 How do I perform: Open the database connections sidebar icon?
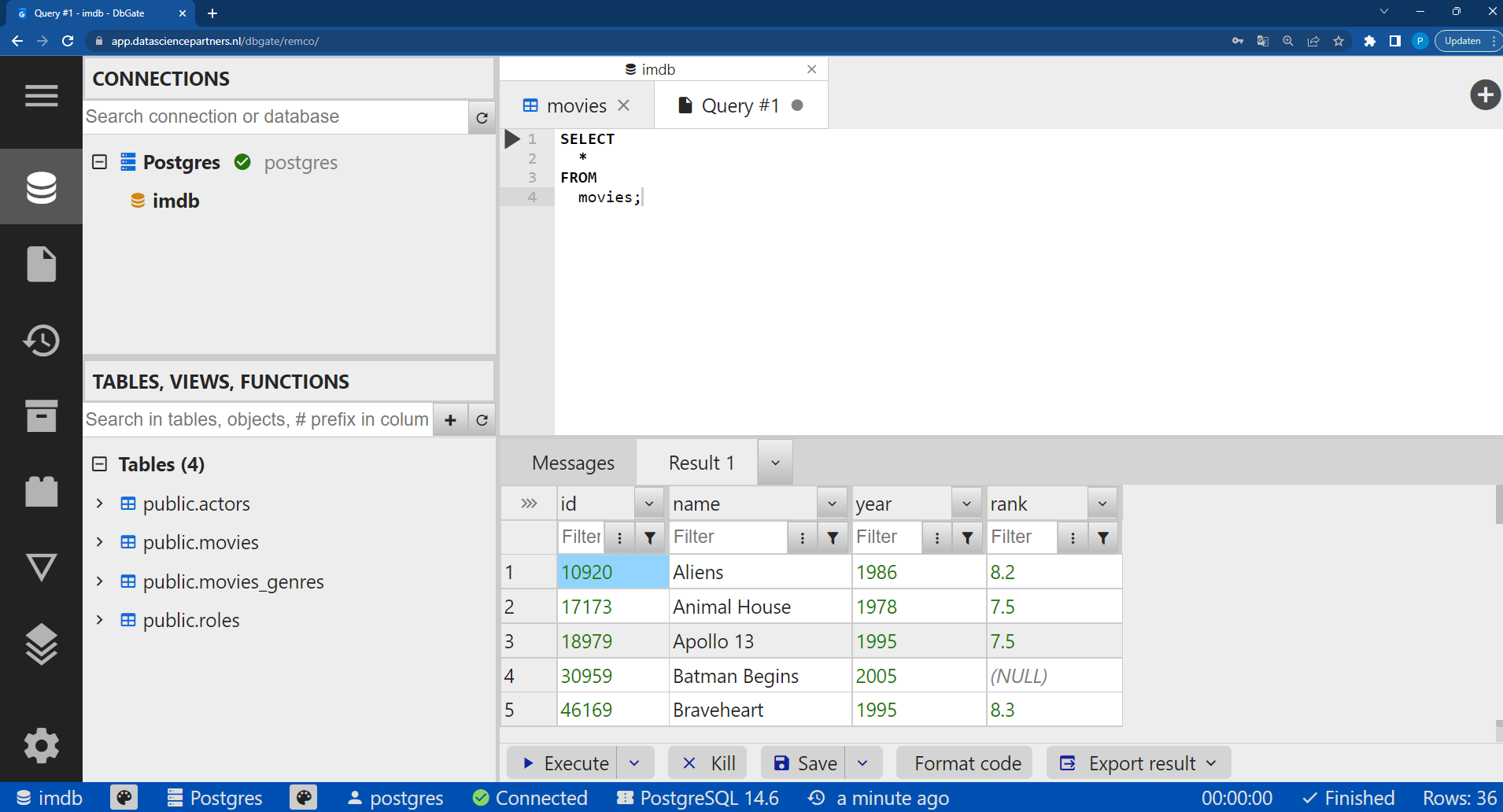coord(41,187)
